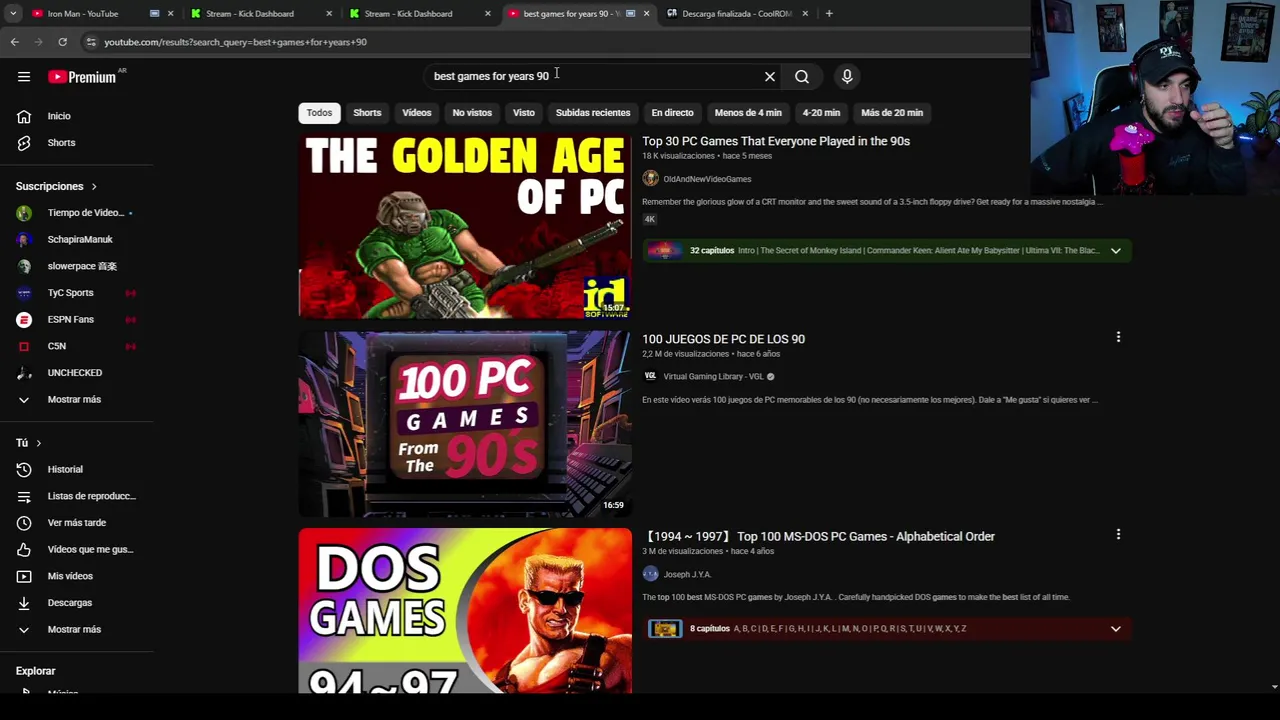1280x720 pixels.
Task: Click the browser address bar URL
Action: (x=236, y=42)
